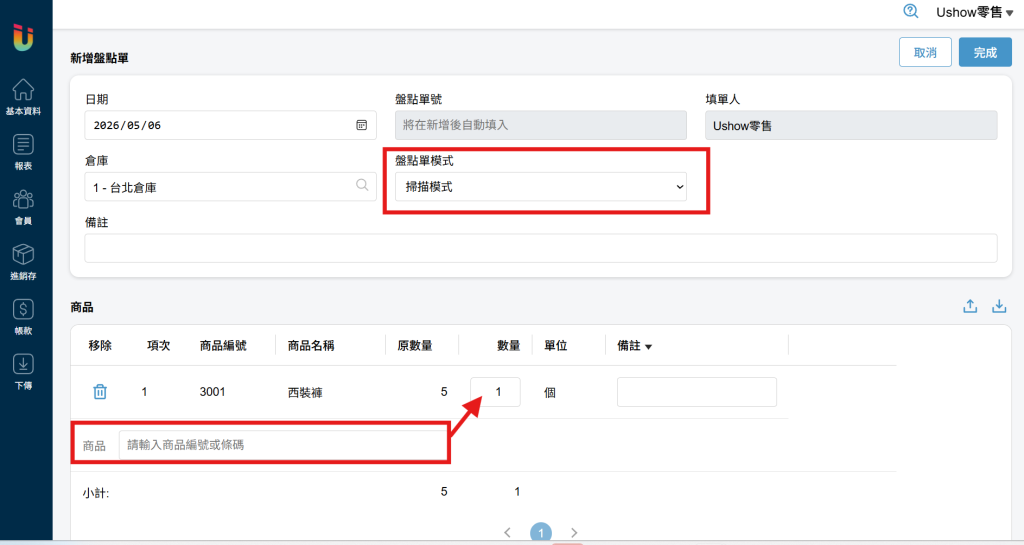Click the 新增盤點單 page title
Image resolution: width=1024 pixels, height=545 pixels.
click(x=99, y=58)
